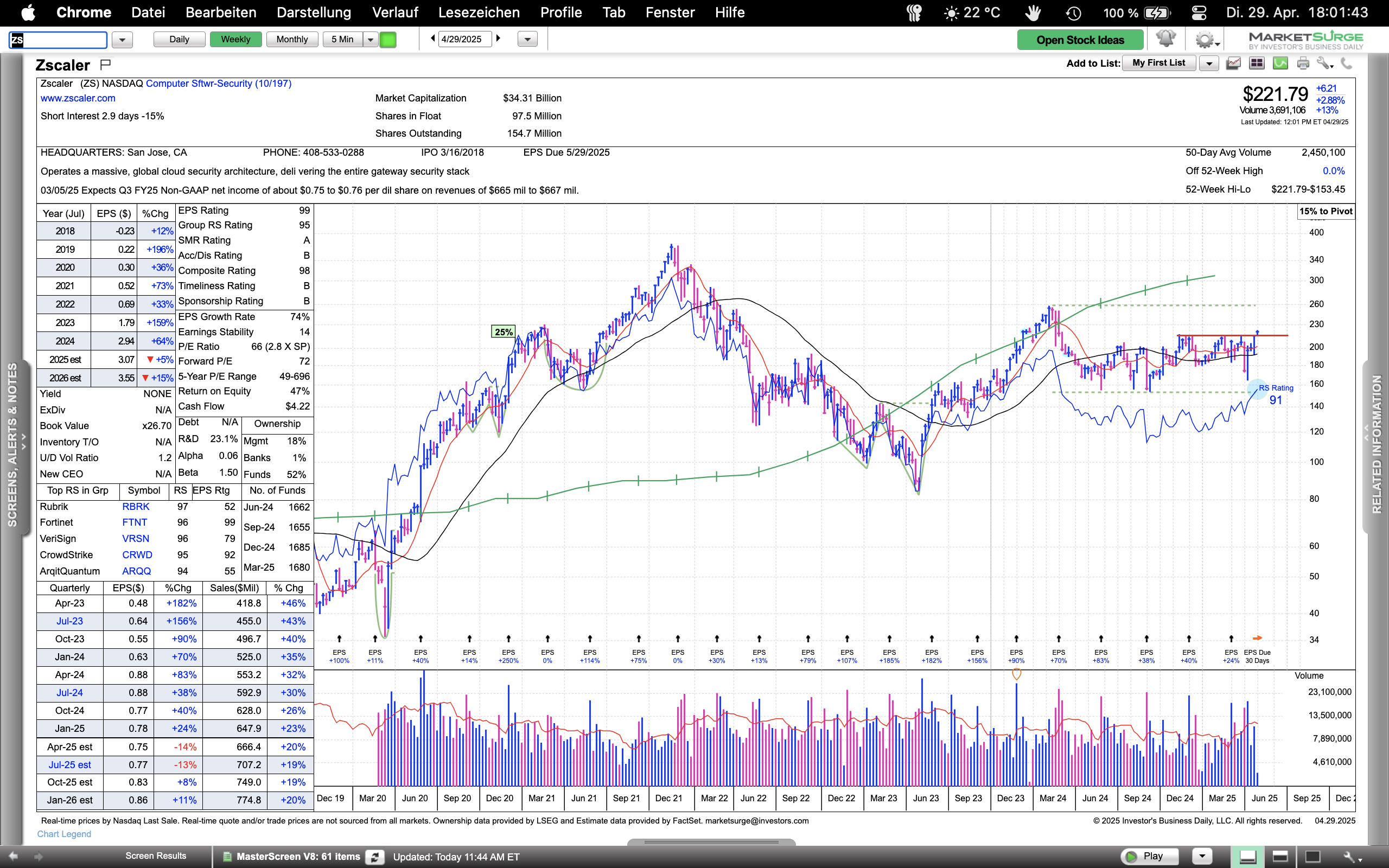Flag Zscaler with the flag icon
Screen dimensions: 1389x868
click(x=105, y=63)
